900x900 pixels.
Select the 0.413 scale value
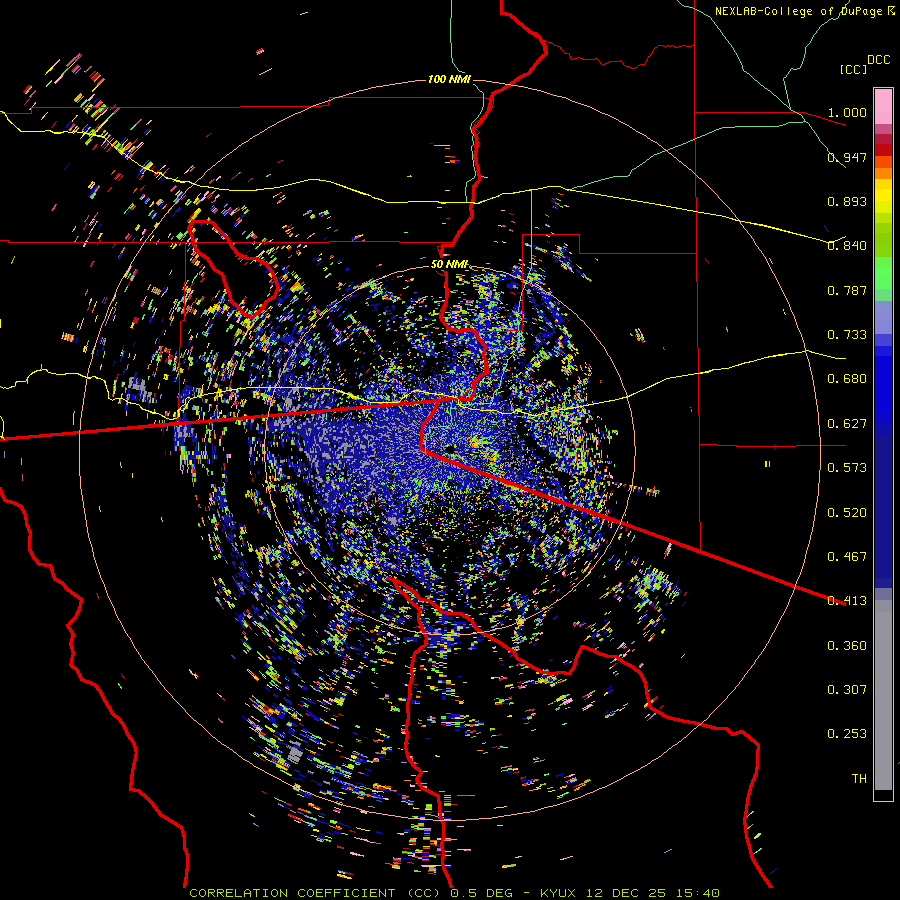pos(847,601)
